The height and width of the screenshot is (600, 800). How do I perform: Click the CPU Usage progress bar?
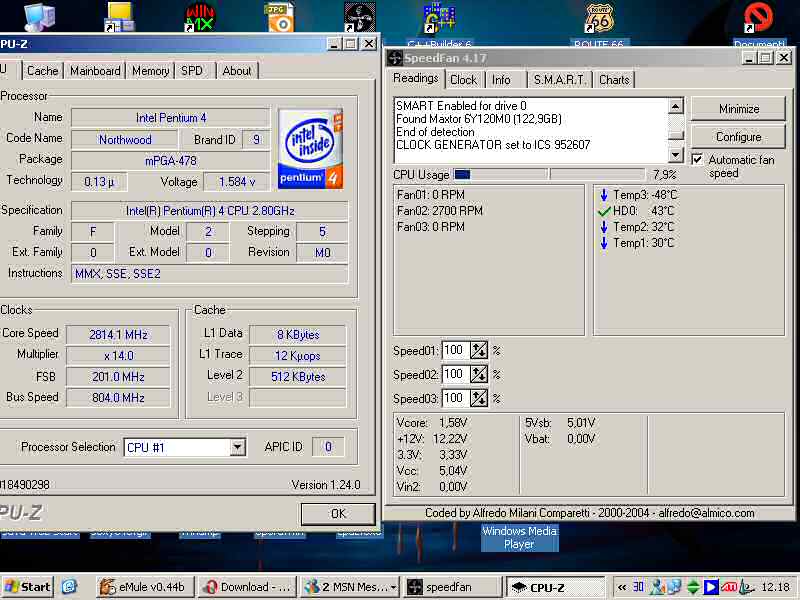tap(548, 174)
